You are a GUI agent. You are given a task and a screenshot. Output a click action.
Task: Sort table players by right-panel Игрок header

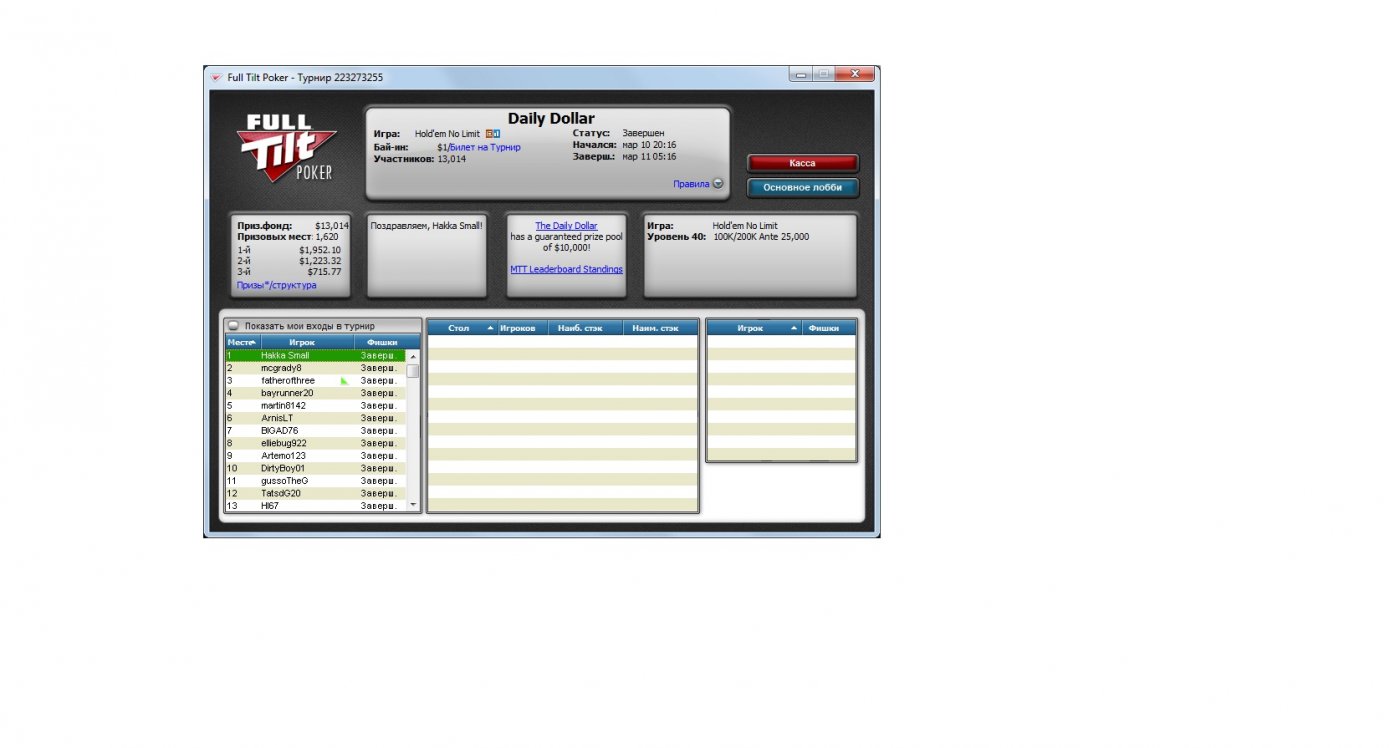coord(755,328)
